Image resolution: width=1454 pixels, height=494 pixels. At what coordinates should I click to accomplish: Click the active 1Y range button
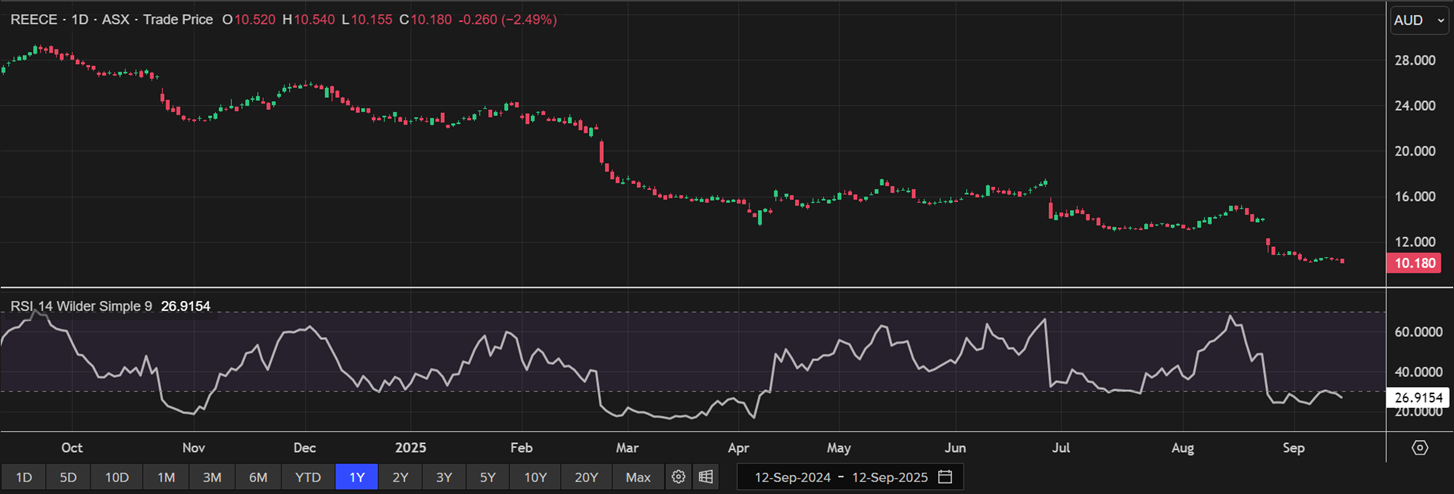[x=357, y=477]
